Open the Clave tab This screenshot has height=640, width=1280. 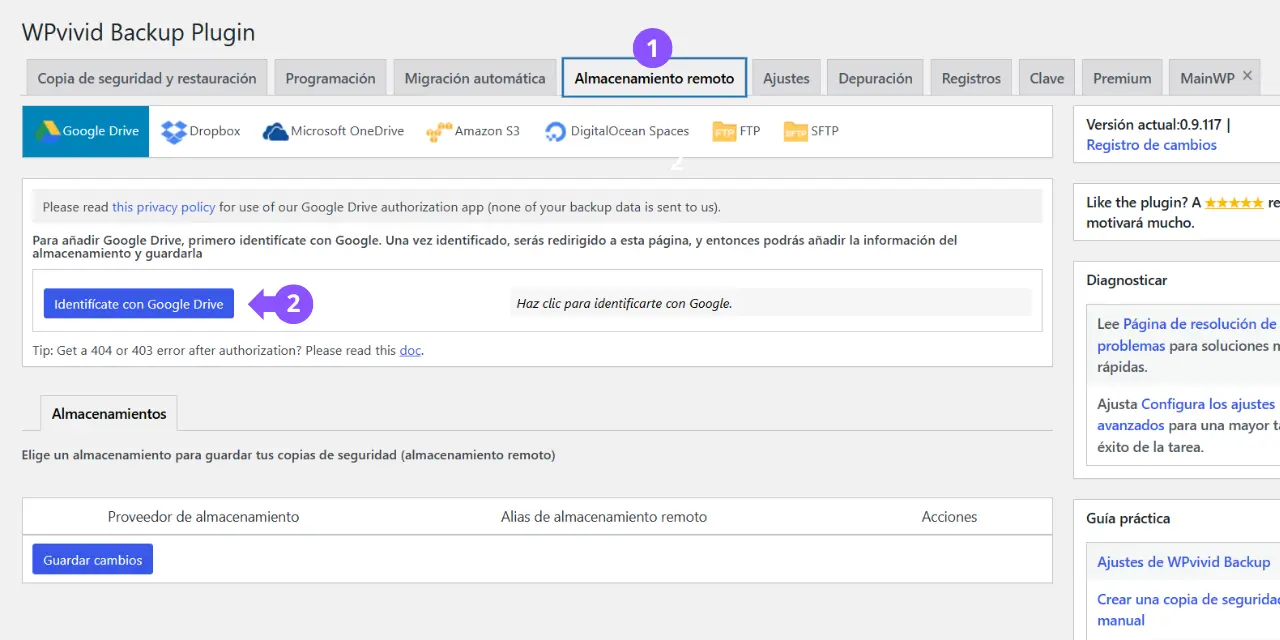click(x=1047, y=78)
